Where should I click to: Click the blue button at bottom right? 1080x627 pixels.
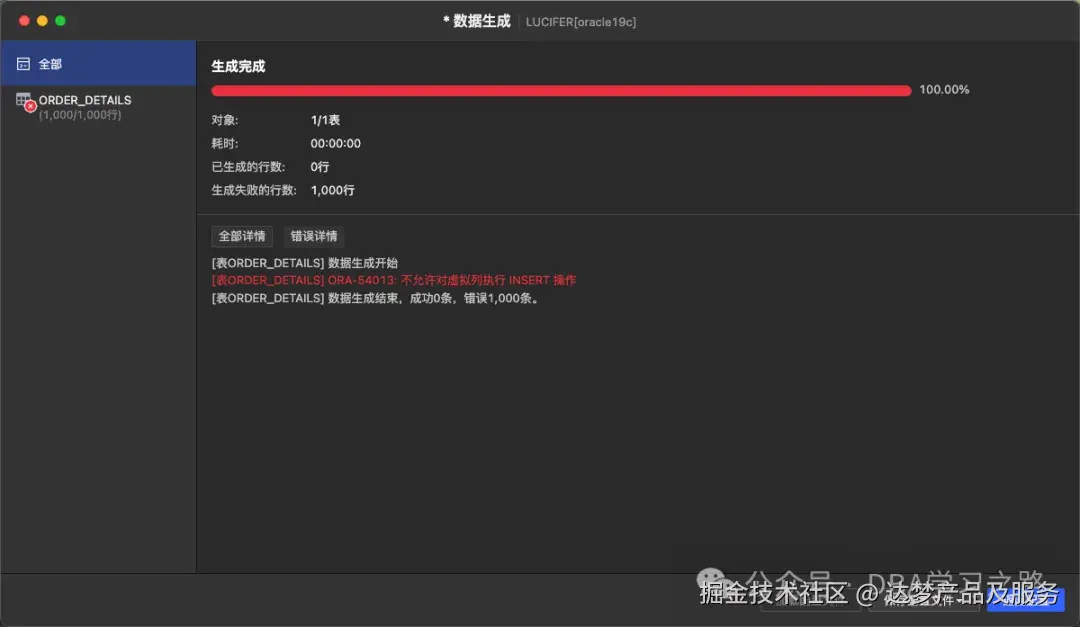click(x=1026, y=599)
